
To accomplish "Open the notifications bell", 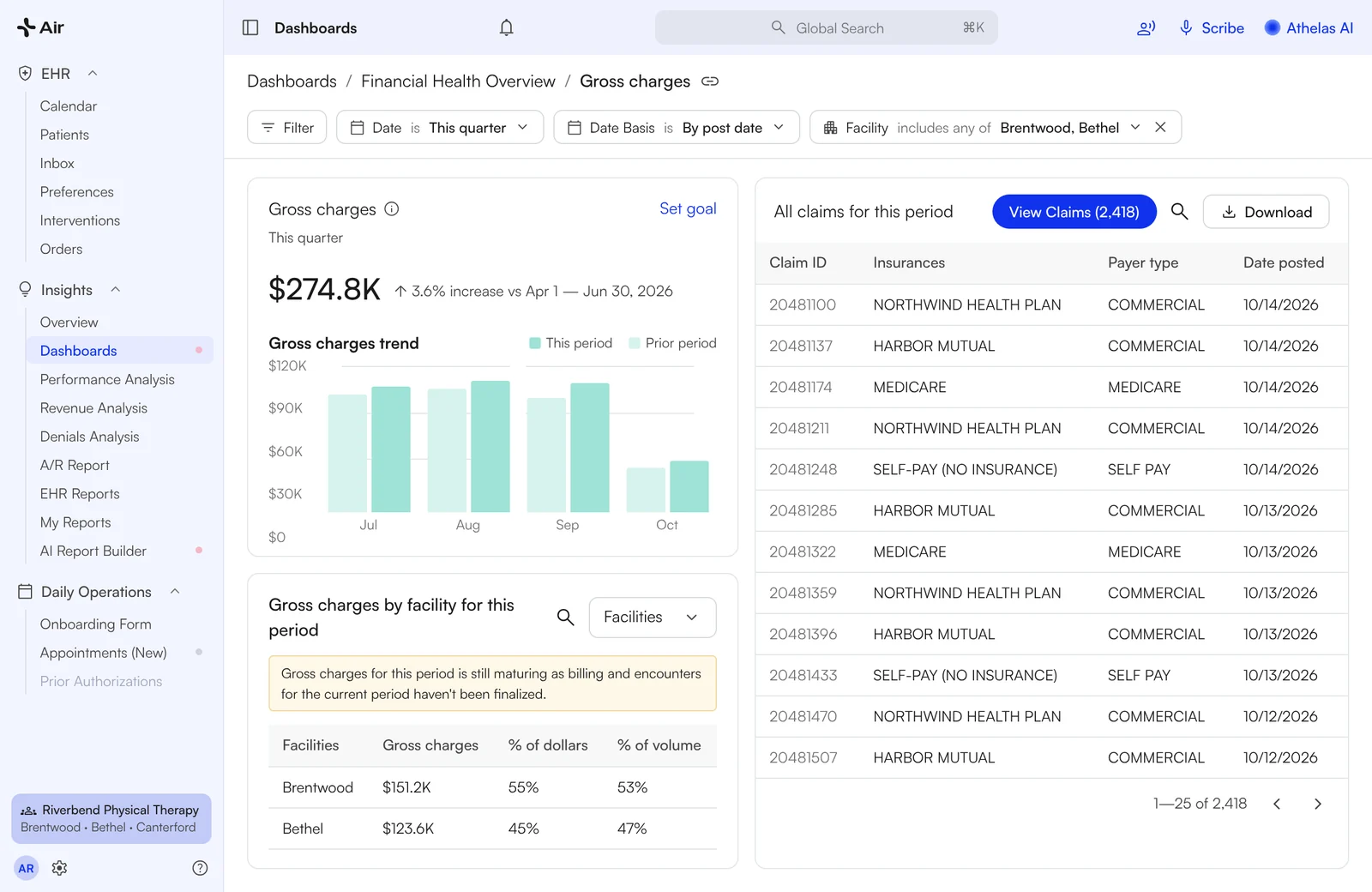I will click(x=507, y=27).
